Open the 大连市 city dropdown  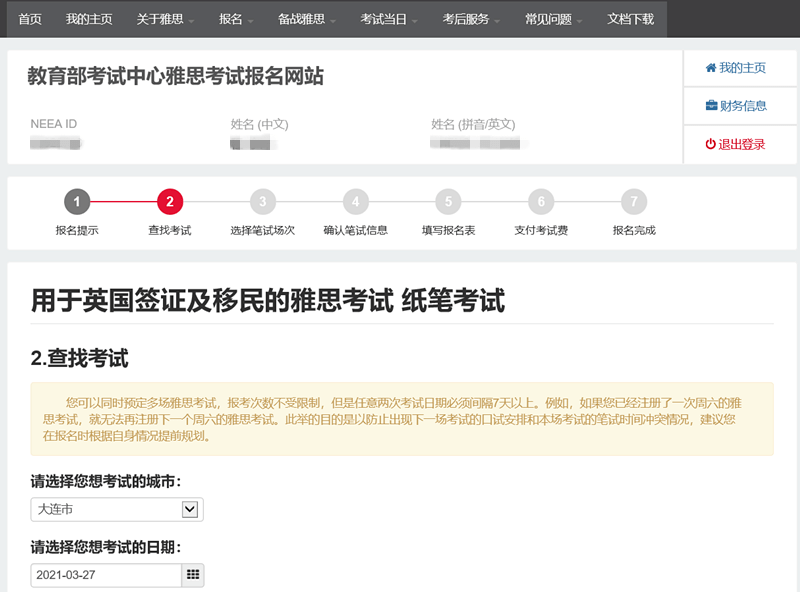(x=117, y=509)
